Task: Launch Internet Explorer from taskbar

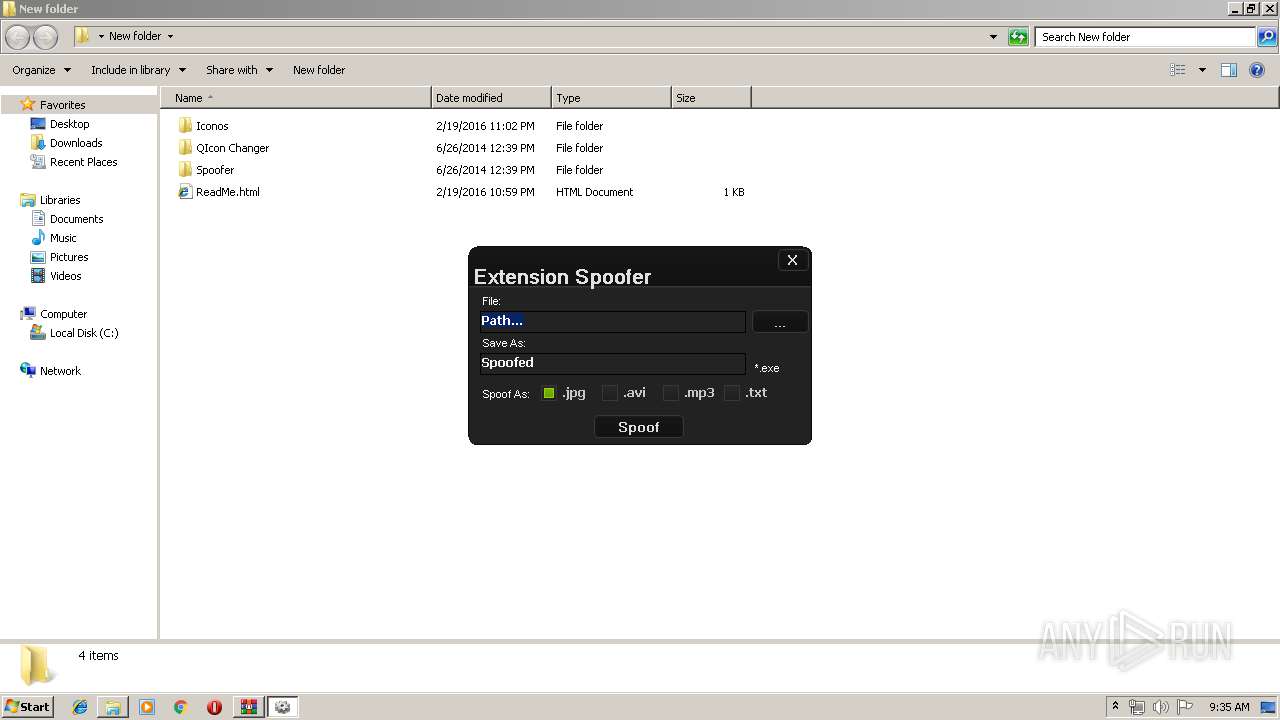Action: coord(80,707)
